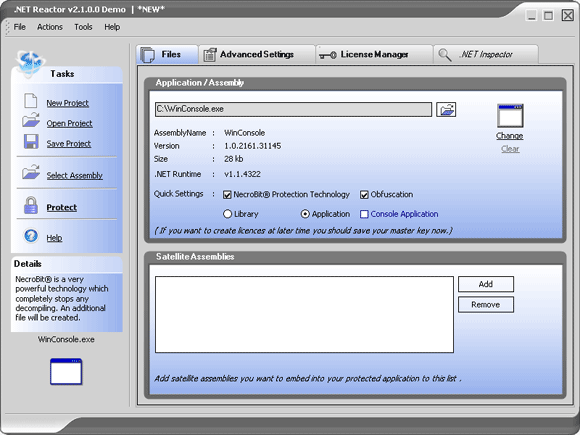This screenshot has width=580, height=435.
Task: Click the browse folder icon beside assembly path
Action: click(x=446, y=109)
